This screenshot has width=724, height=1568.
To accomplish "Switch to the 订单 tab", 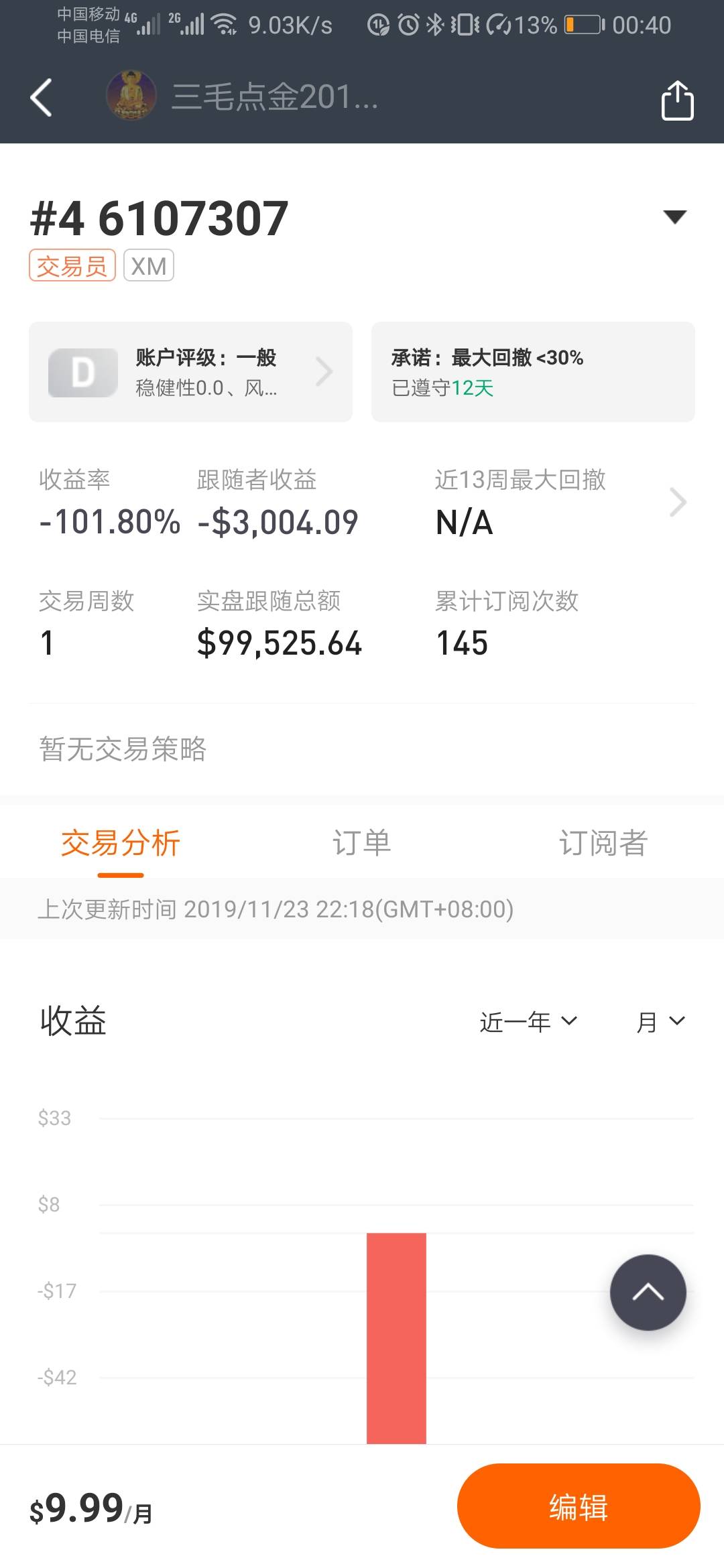I will 362,843.
